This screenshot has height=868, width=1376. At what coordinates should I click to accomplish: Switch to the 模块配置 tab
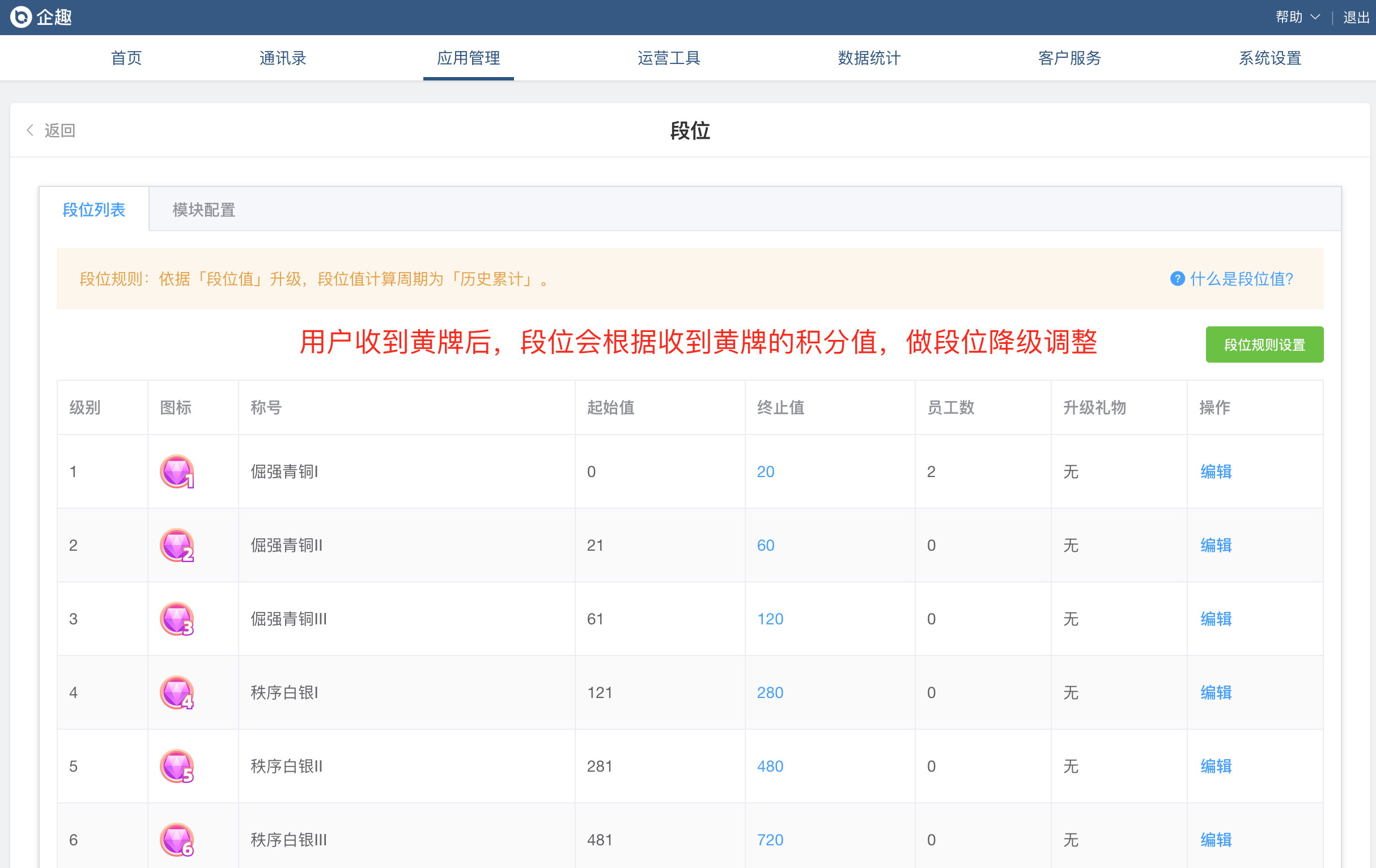204,210
